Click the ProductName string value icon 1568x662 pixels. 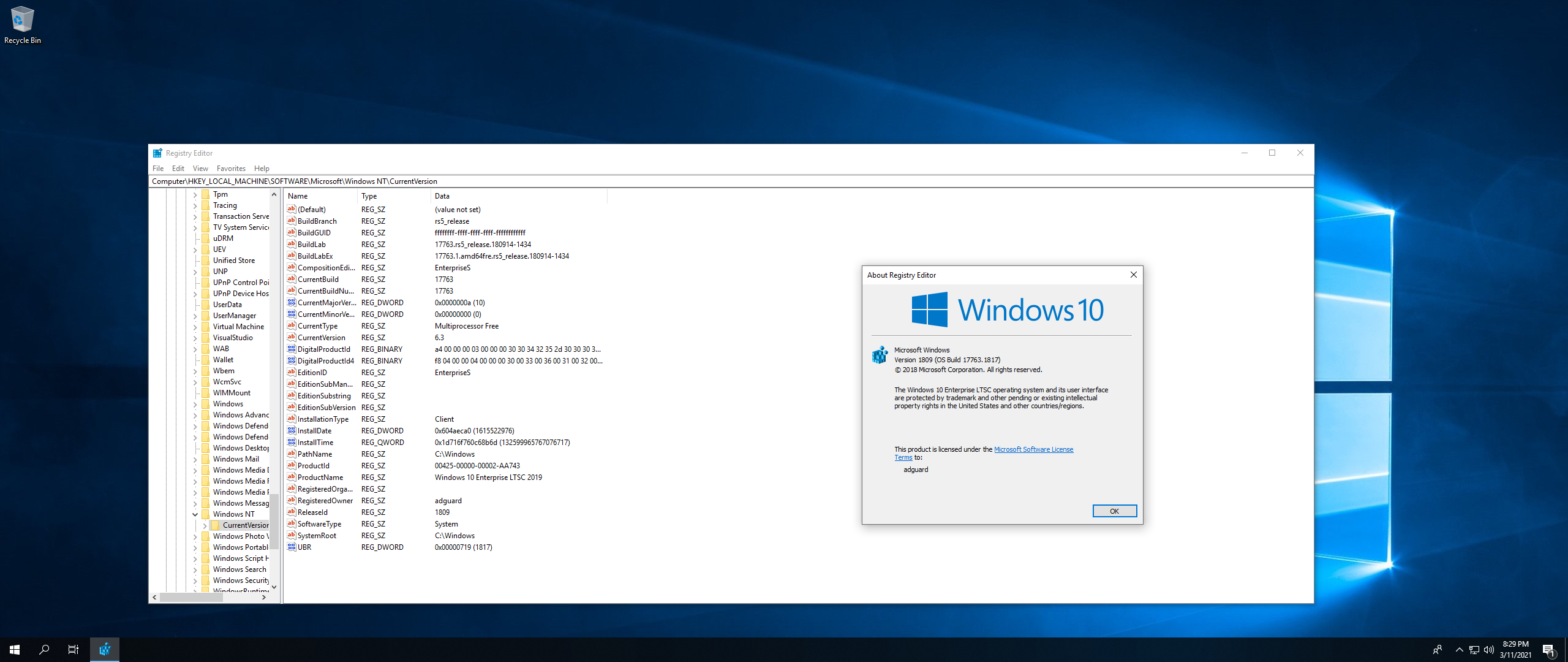292,477
